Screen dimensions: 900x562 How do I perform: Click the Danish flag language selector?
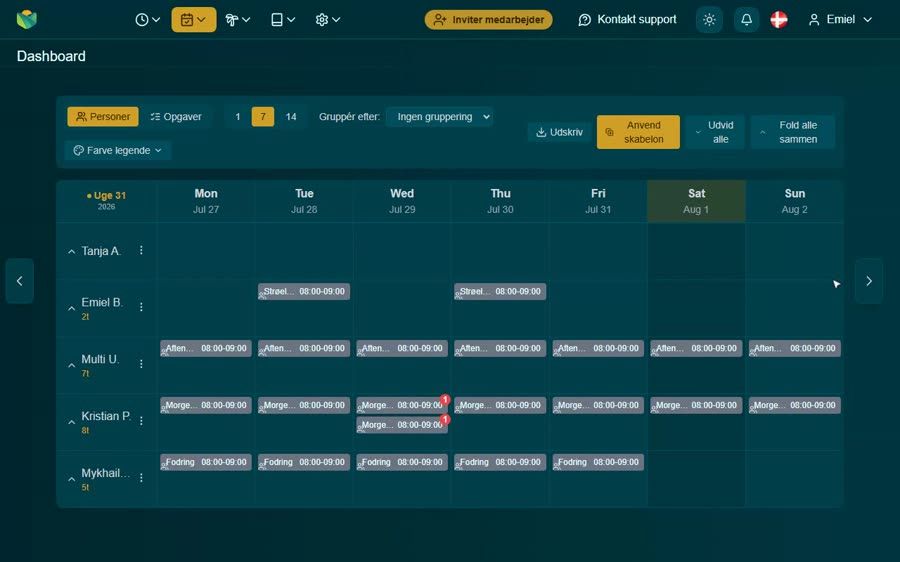pos(778,20)
